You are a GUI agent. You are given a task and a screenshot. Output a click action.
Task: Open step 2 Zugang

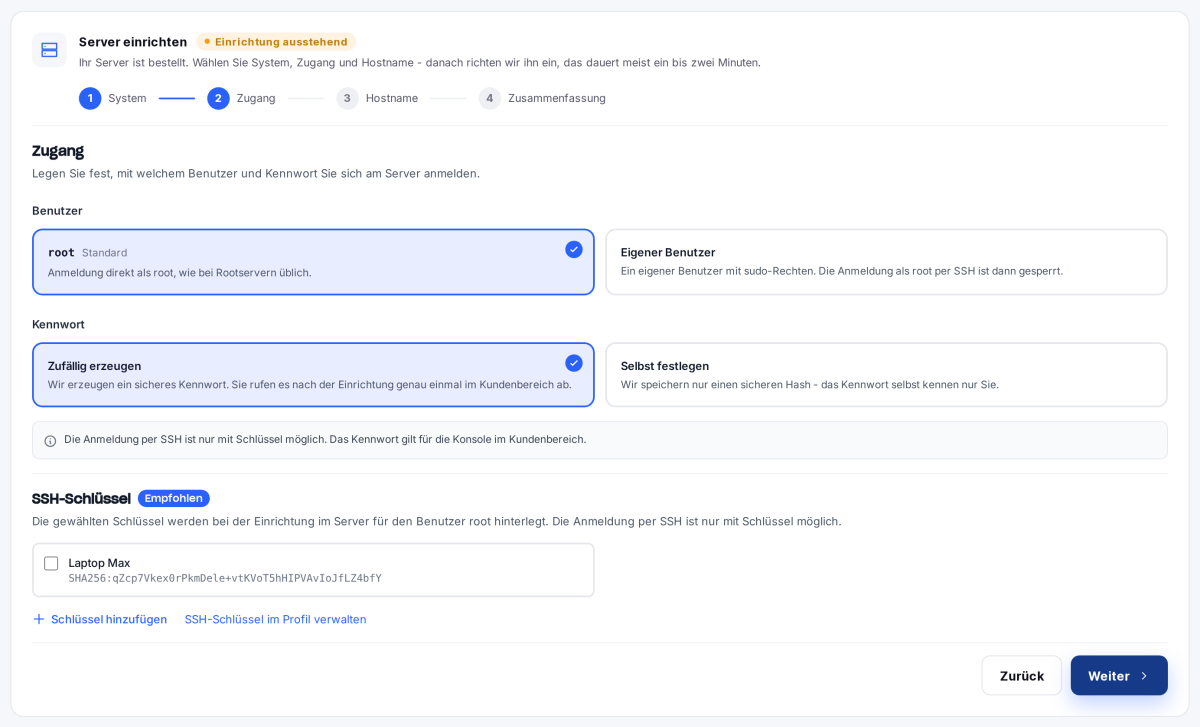[x=241, y=98]
